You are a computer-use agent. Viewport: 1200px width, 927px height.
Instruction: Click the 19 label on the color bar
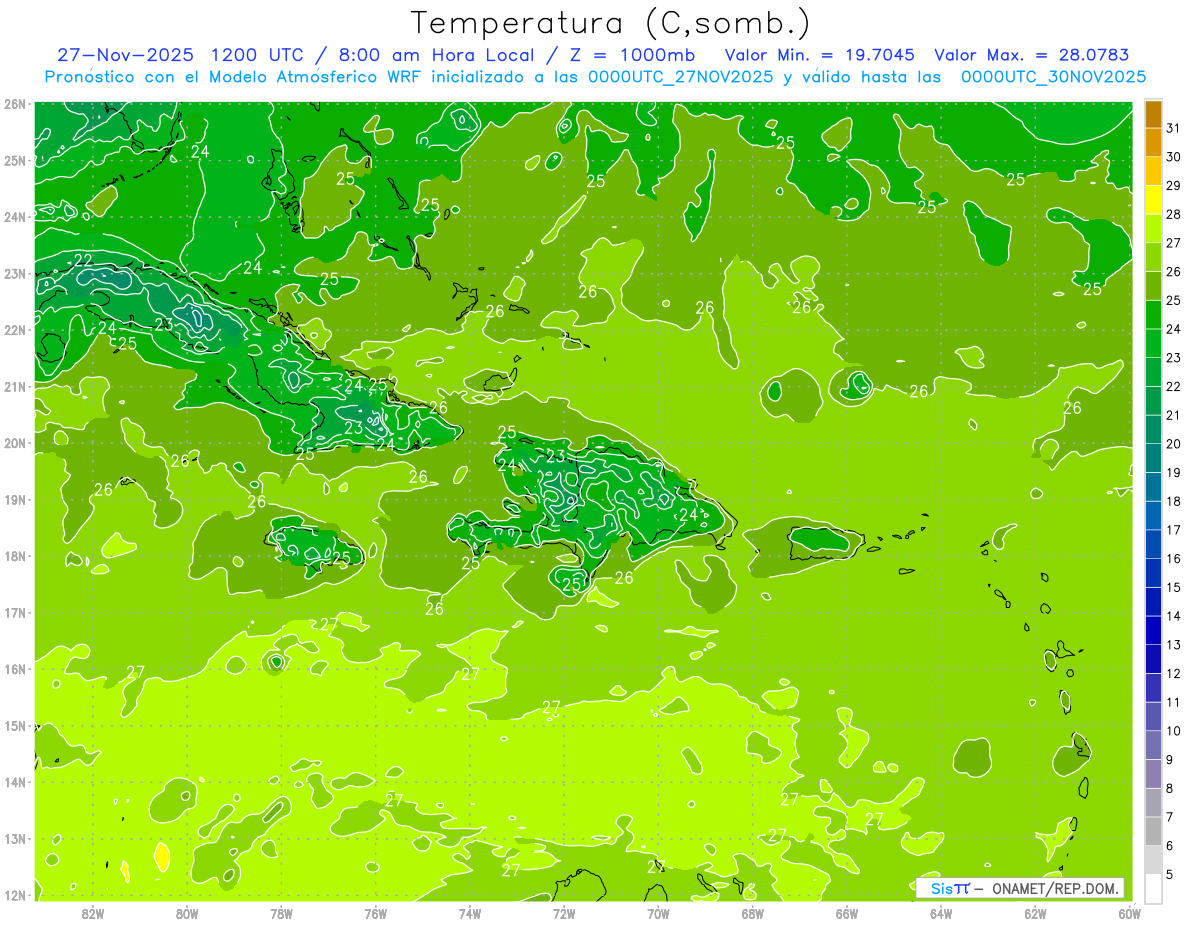[x=1174, y=473]
